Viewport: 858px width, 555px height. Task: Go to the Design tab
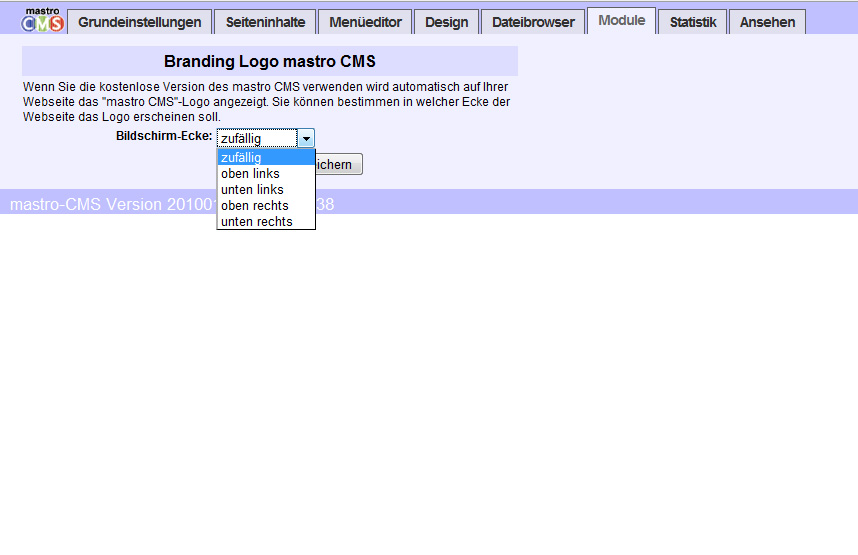pyautogui.click(x=447, y=22)
